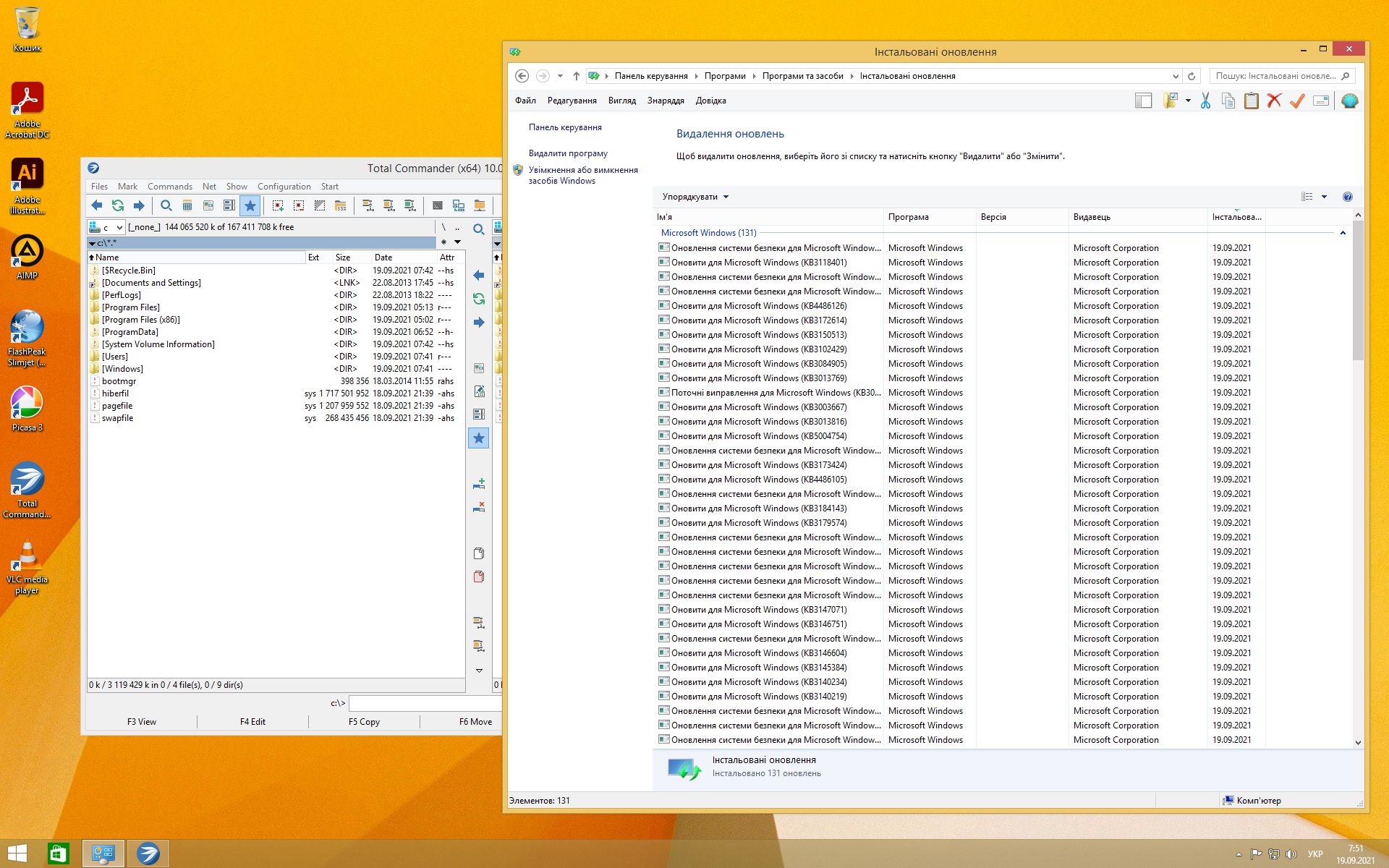Image resolution: width=1389 pixels, height=868 pixels.
Task: Open the Configuration menu in Total Commander
Action: pyautogui.click(x=284, y=186)
